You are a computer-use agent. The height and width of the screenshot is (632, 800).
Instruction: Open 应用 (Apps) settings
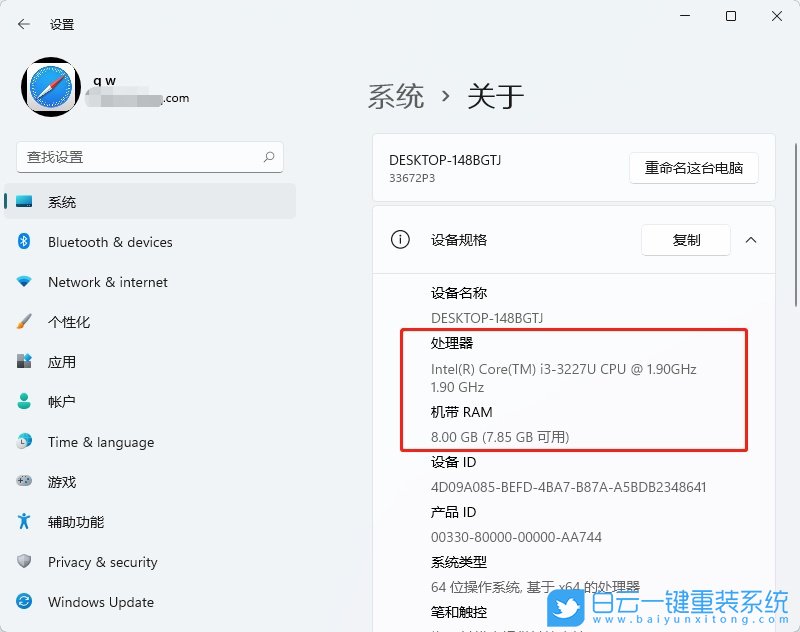tap(62, 362)
